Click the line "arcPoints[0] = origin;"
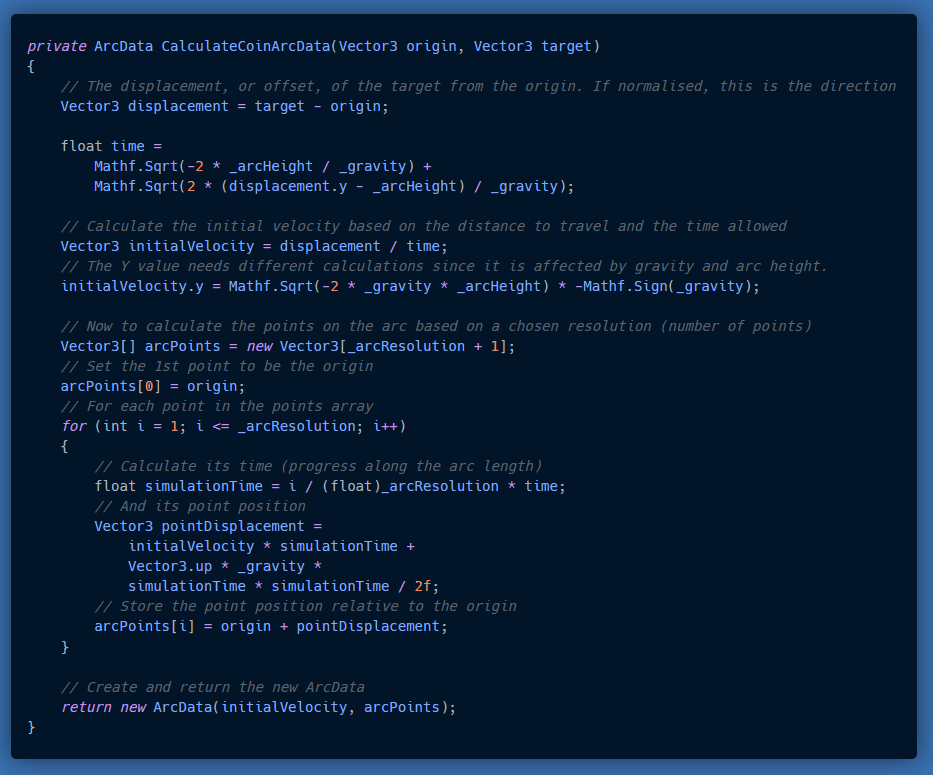Viewport: 933px width, 775px height. [x=153, y=387]
